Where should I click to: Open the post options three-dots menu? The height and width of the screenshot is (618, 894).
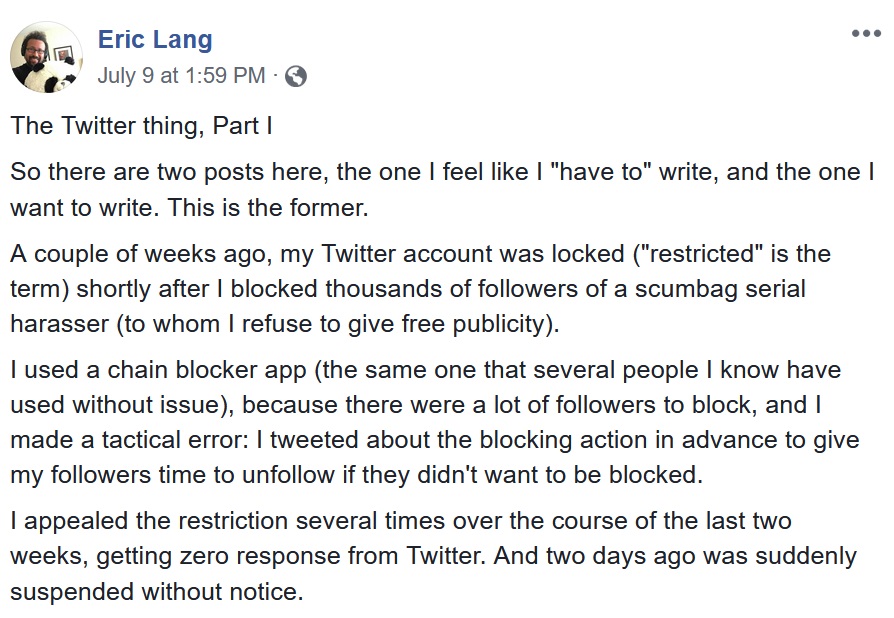pos(866,33)
